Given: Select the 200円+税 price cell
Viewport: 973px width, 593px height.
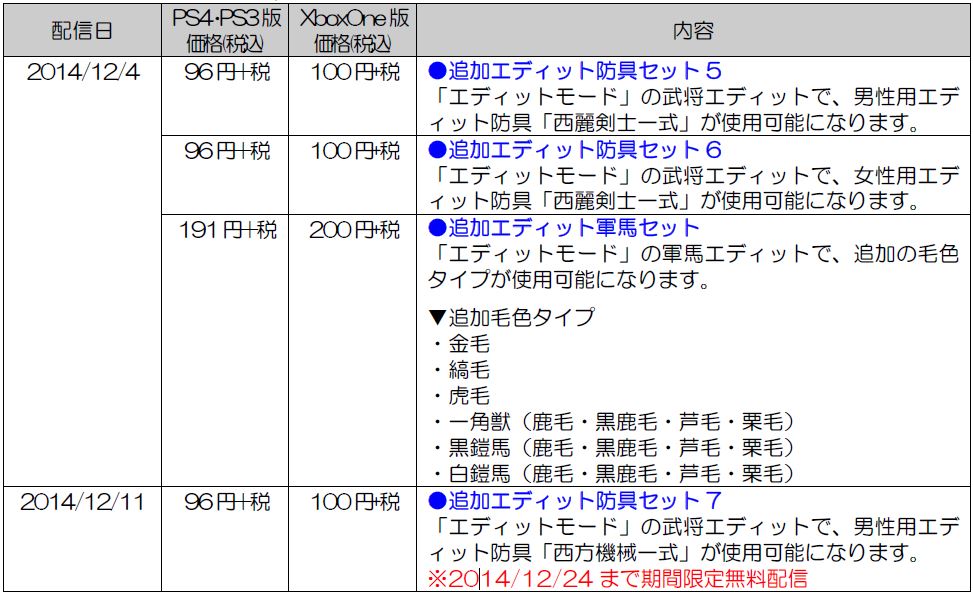Looking at the screenshot, I should (353, 230).
